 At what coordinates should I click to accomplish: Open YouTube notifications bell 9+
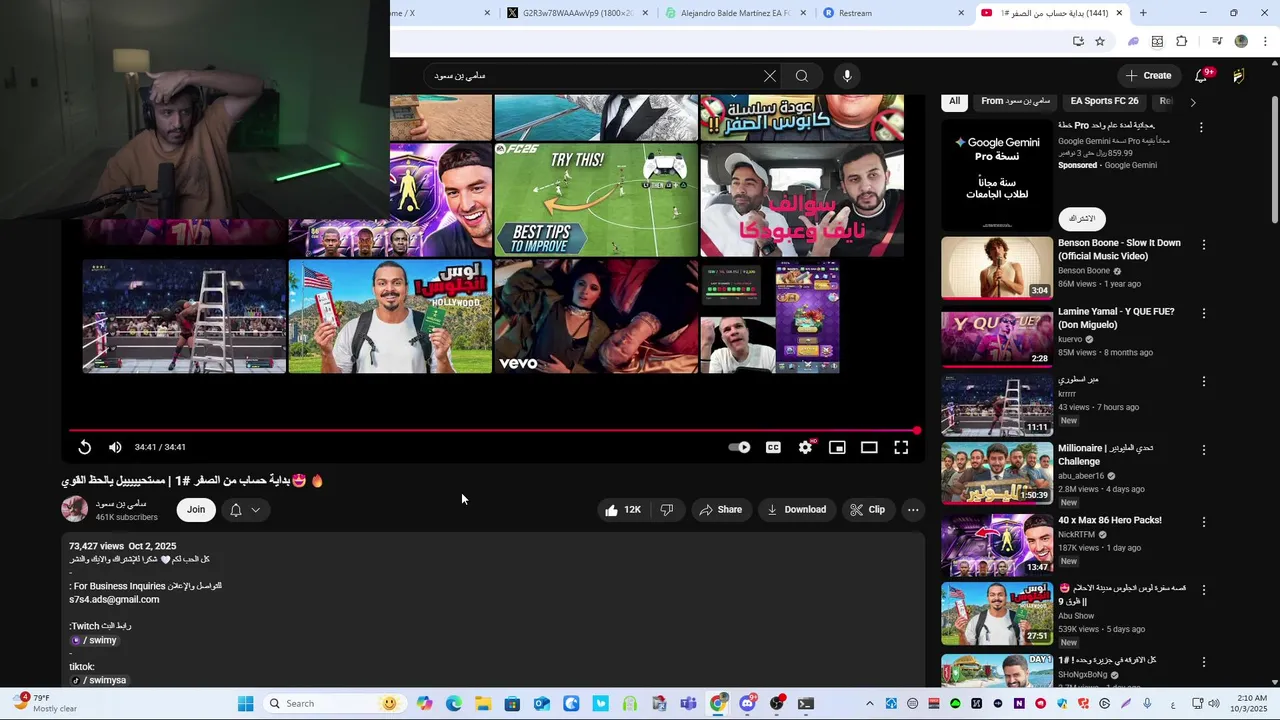point(1202,76)
